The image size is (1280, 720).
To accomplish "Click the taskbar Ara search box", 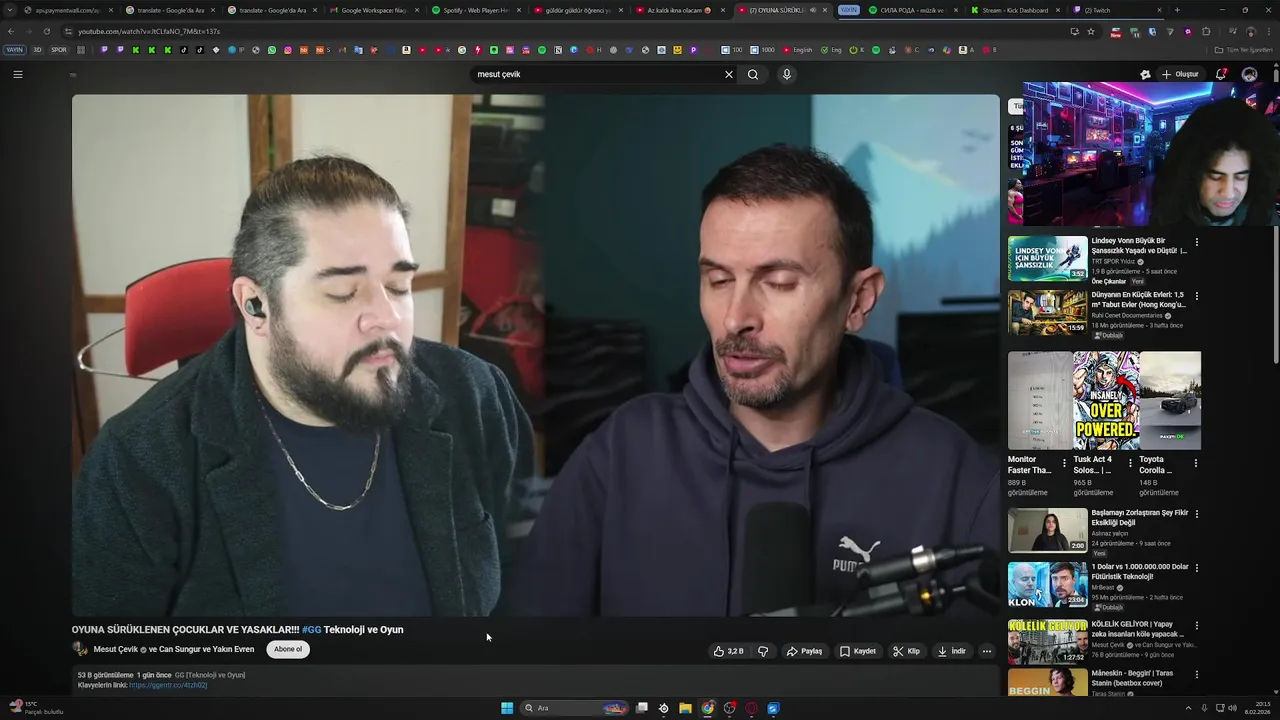I will tap(574, 708).
